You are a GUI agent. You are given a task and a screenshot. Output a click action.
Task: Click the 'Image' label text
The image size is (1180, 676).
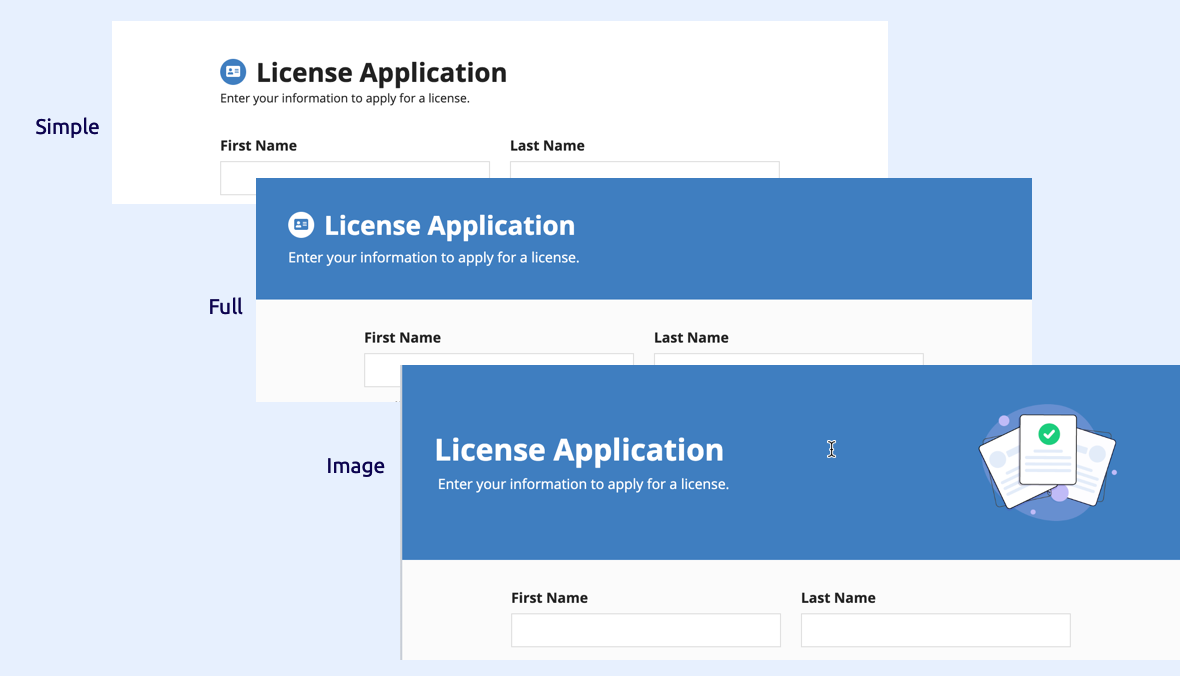pyautogui.click(x=355, y=466)
